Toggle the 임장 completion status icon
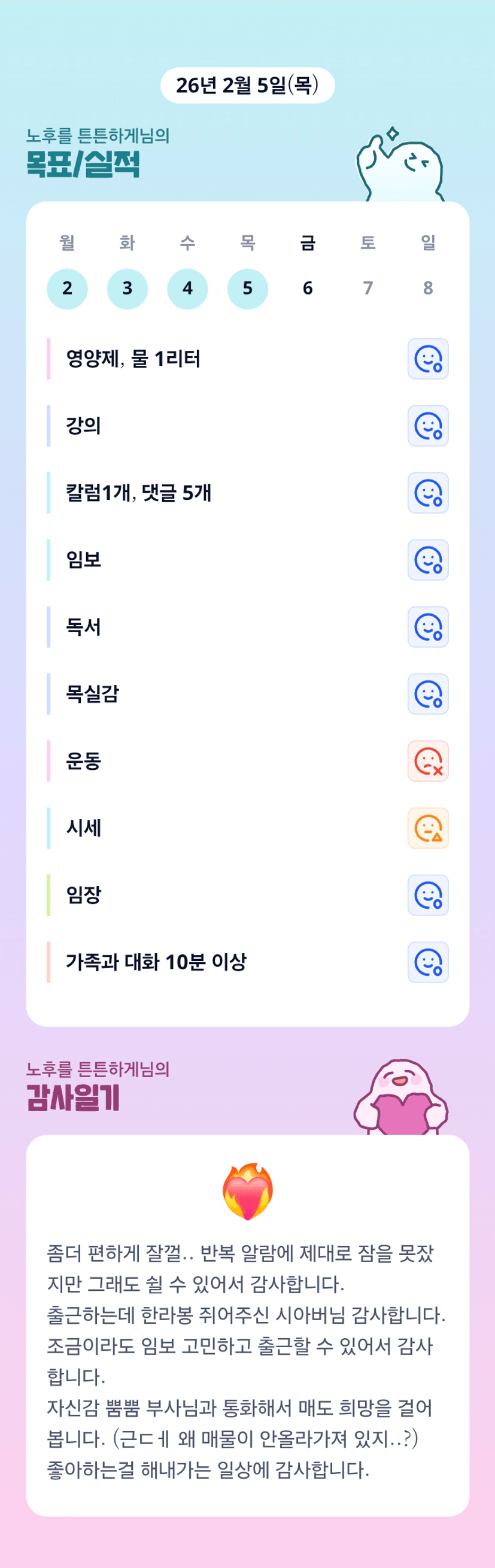495x1568 pixels. 427,896
